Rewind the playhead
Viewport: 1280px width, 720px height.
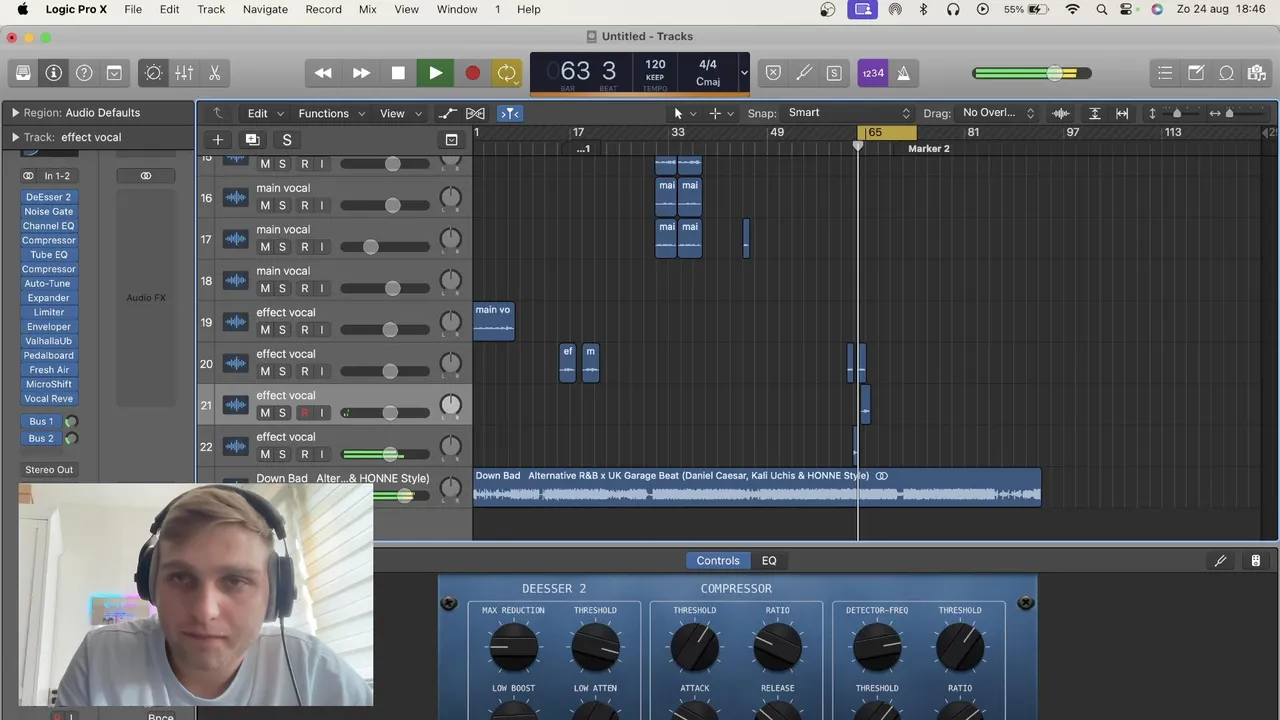pos(323,73)
